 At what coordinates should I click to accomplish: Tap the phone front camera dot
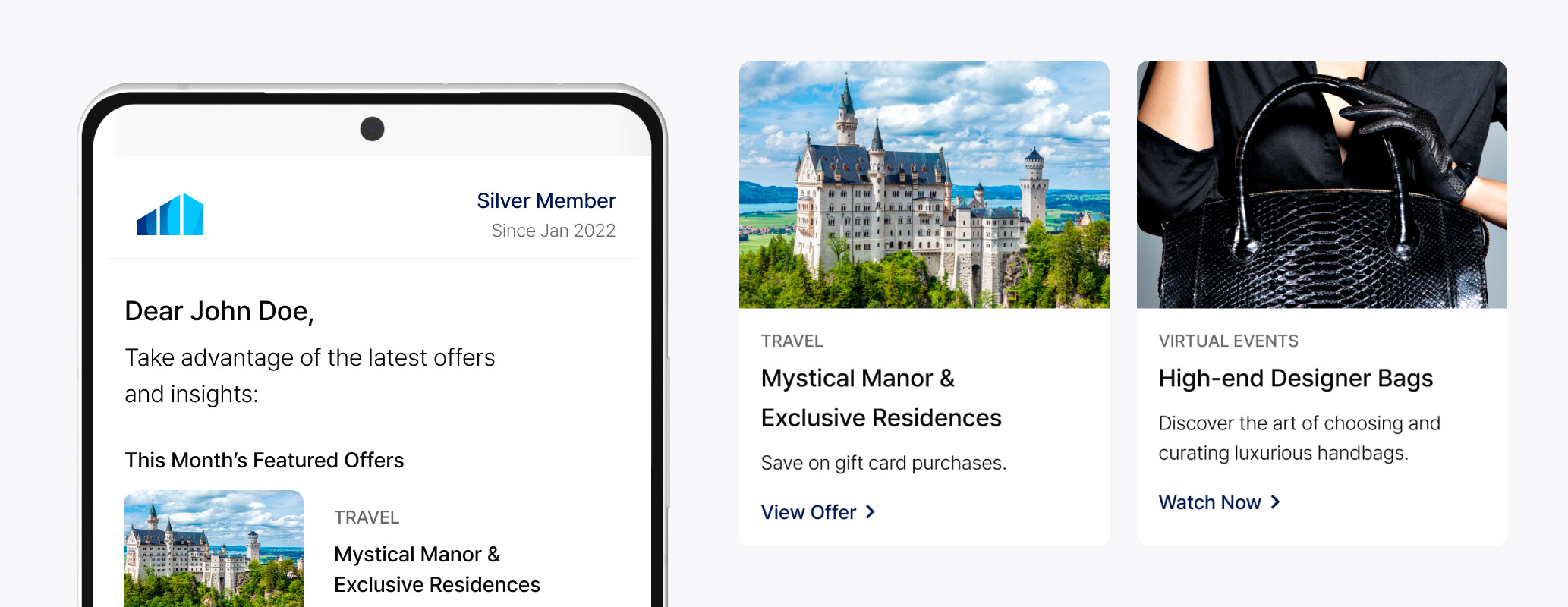click(372, 129)
